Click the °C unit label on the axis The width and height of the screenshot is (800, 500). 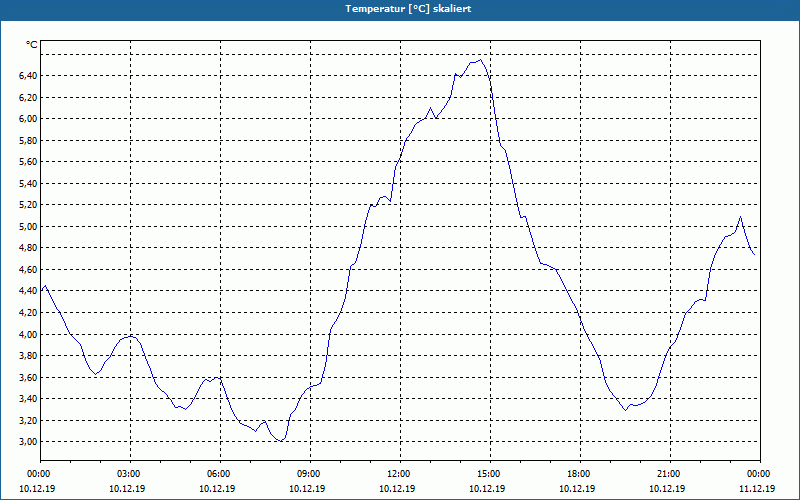[x=32, y=45]
